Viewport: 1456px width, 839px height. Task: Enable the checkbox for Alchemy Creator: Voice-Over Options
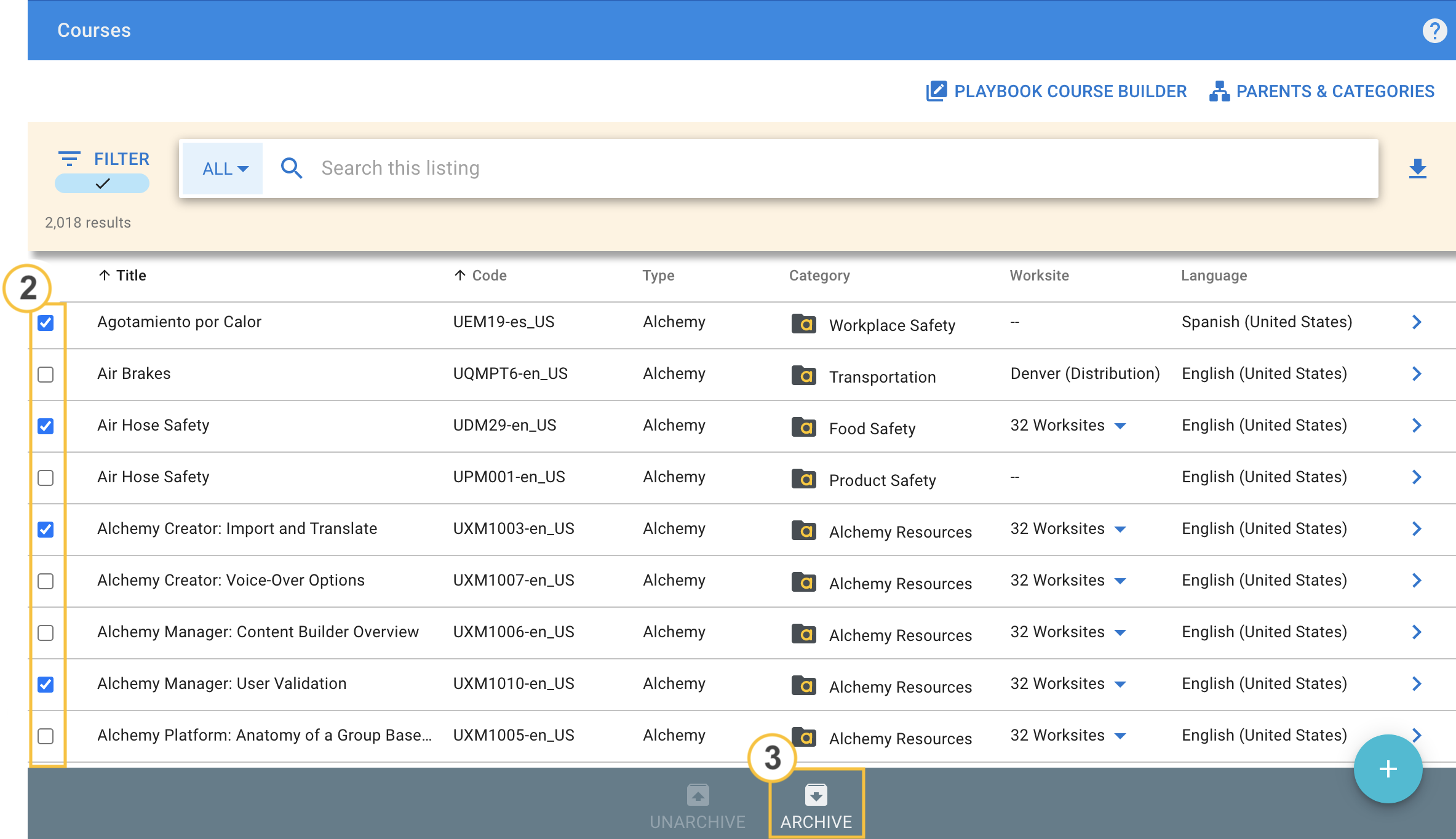point(46,581)
